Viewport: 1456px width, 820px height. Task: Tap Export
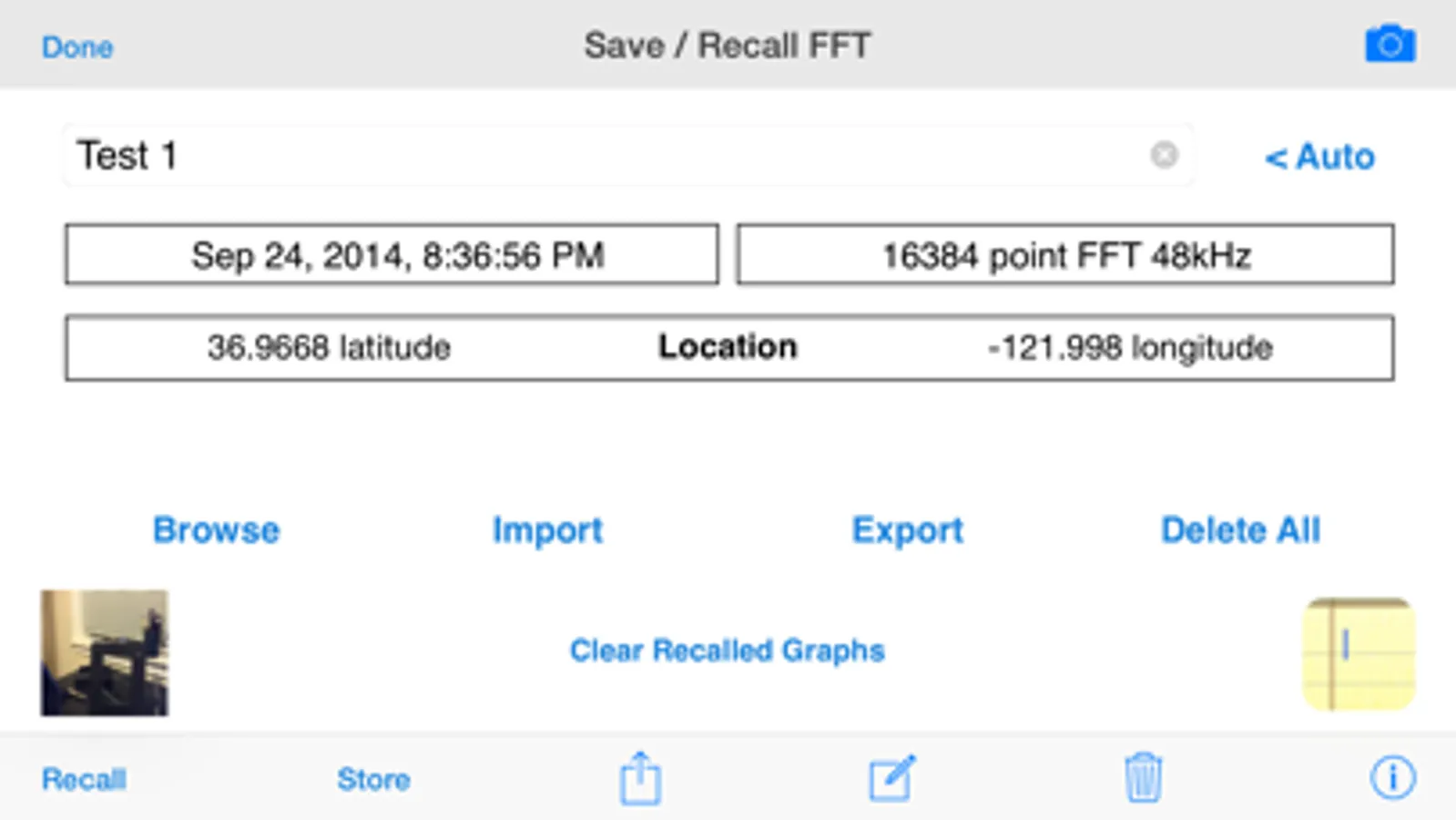[x=907, y=530]
